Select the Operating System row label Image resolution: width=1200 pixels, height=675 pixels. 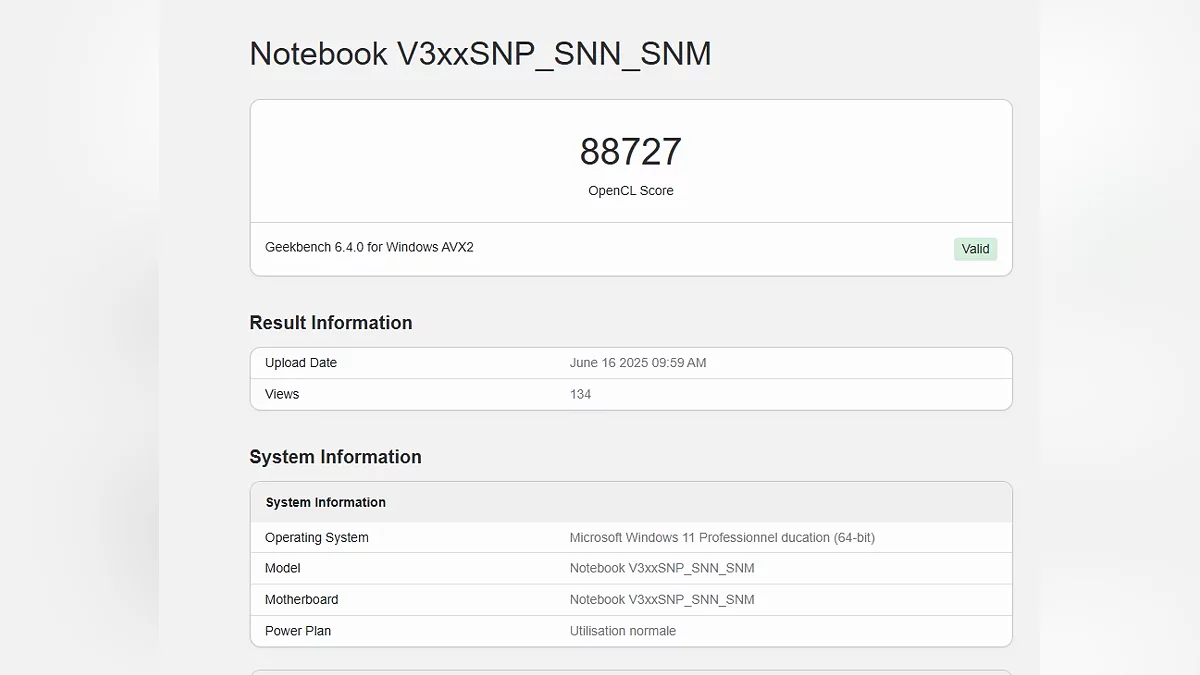[x=317, y=538]
